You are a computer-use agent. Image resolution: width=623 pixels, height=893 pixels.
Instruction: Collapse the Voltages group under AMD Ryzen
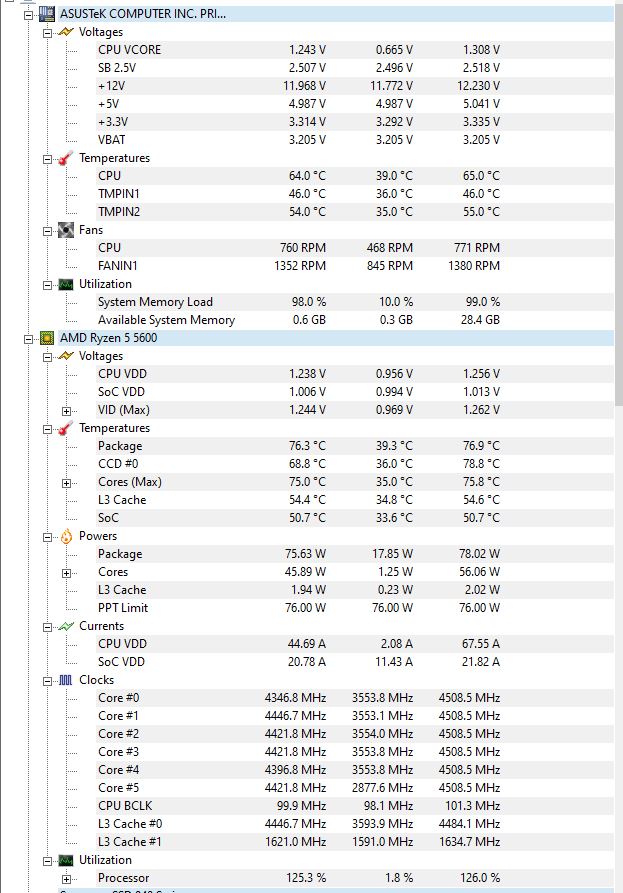coord(48,357)
